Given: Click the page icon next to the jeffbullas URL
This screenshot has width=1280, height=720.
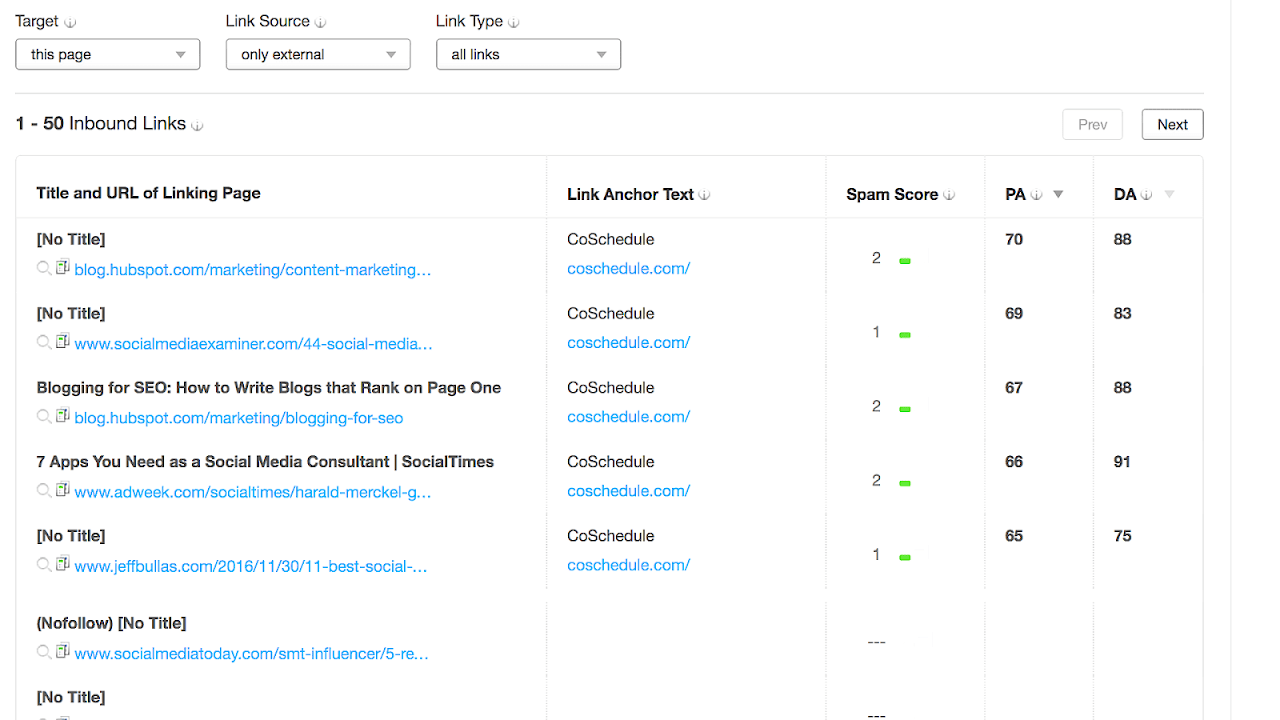Looking at the screenshot, I should click(62, 565).
